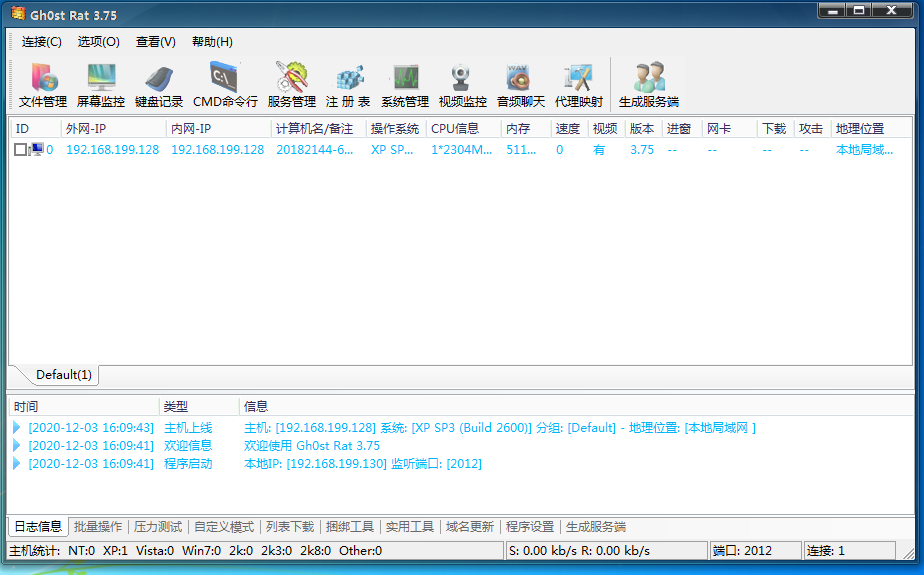This screenshot has width=924, height=575.
Task: Click the 端口: 2012 status bar entry
Action: 755,551
